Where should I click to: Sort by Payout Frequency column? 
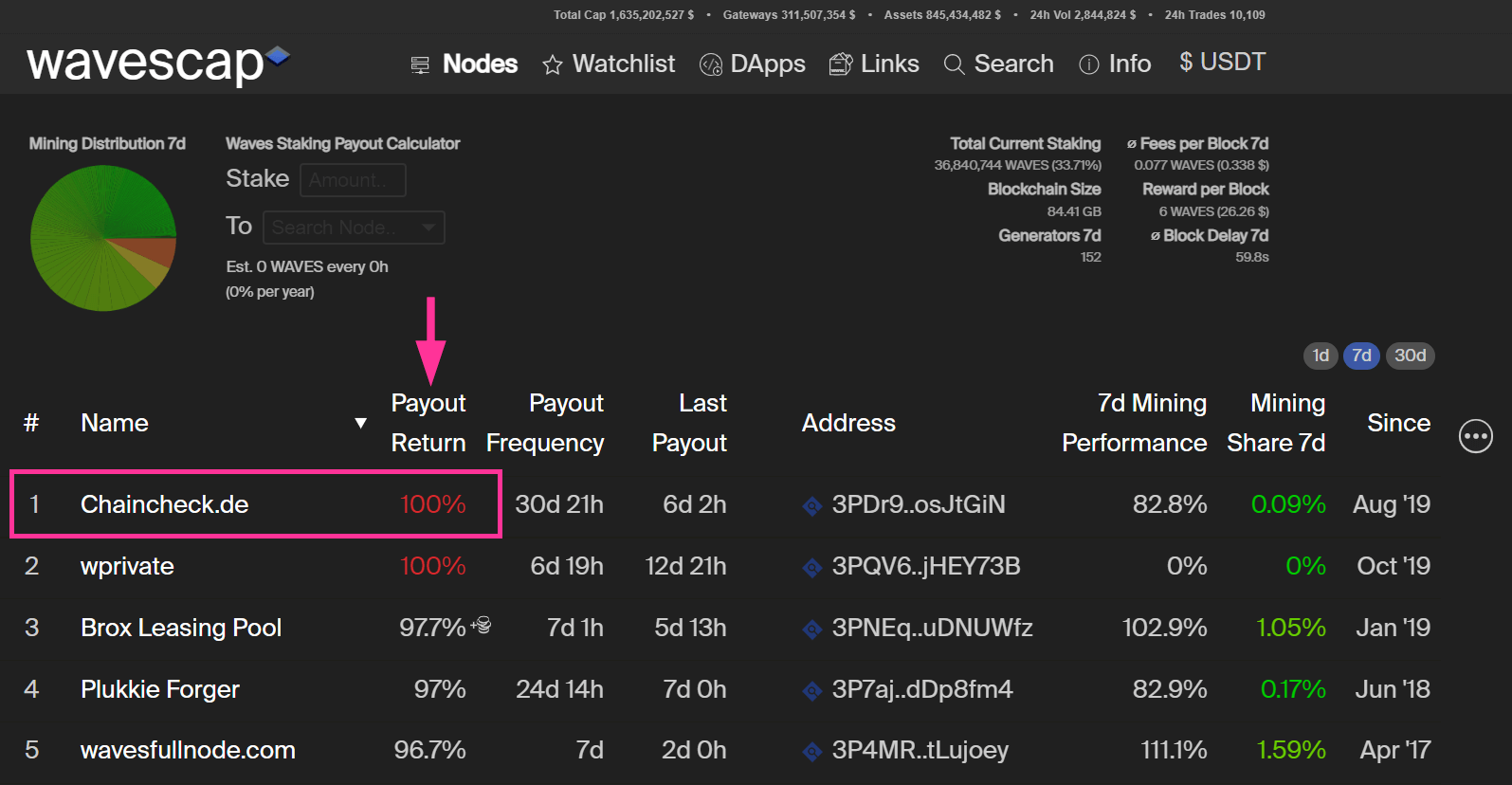(x=545, y=423)
